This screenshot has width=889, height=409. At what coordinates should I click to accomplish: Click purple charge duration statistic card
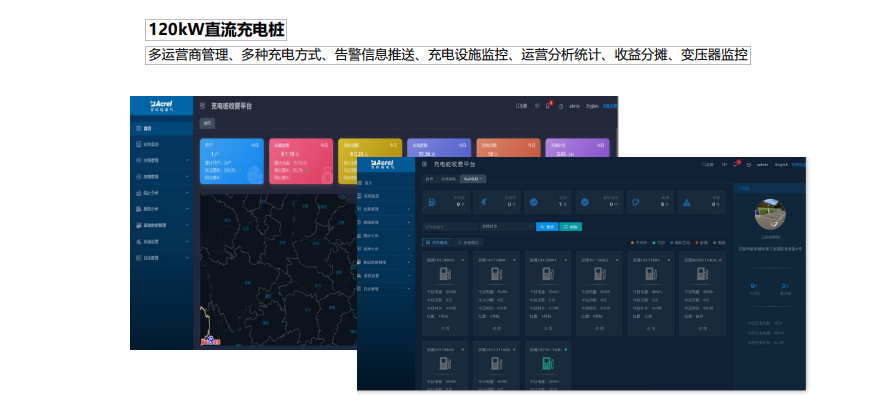coord(577,148)
